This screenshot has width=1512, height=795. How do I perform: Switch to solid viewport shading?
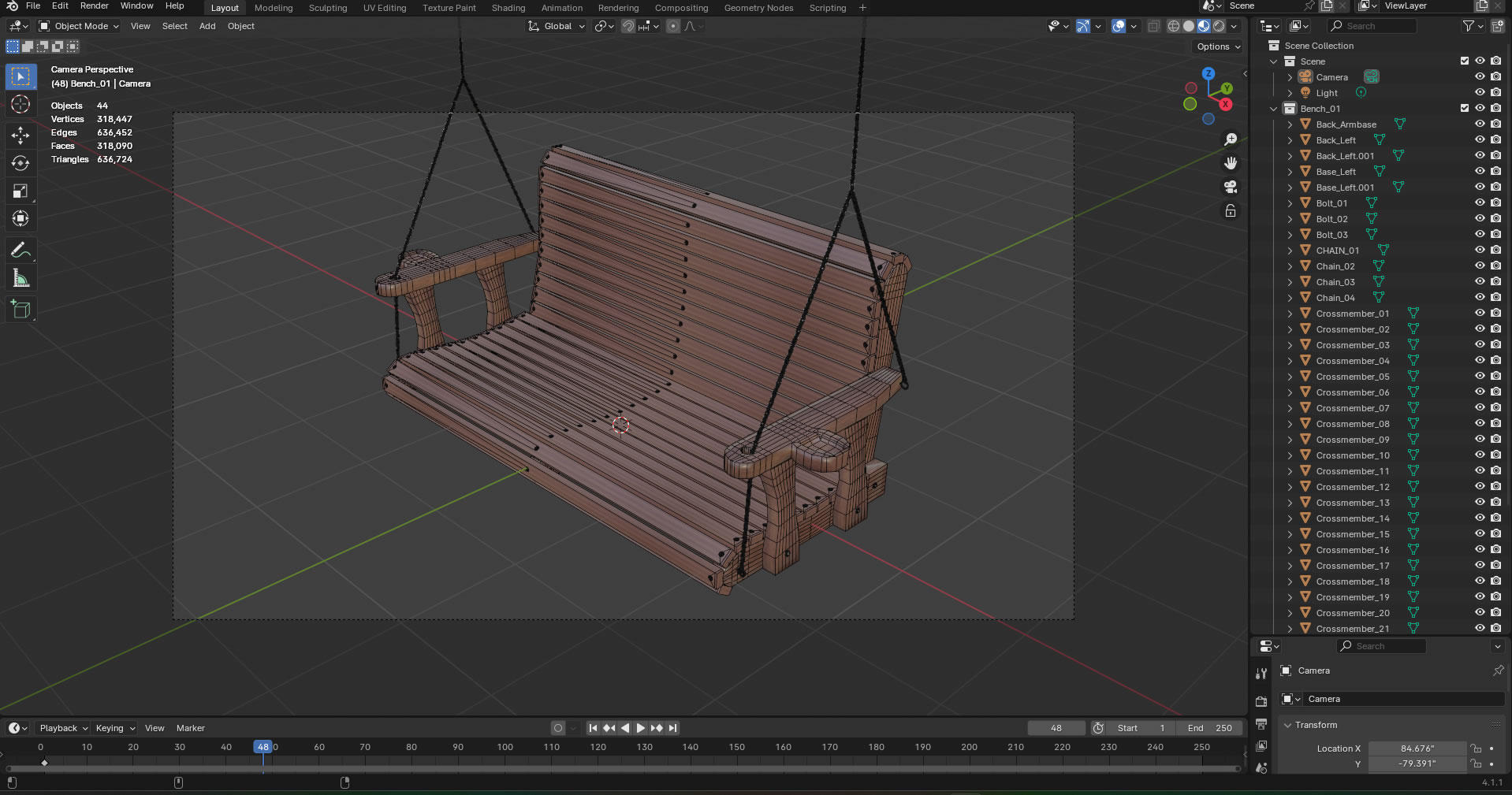coord(1189,26)
